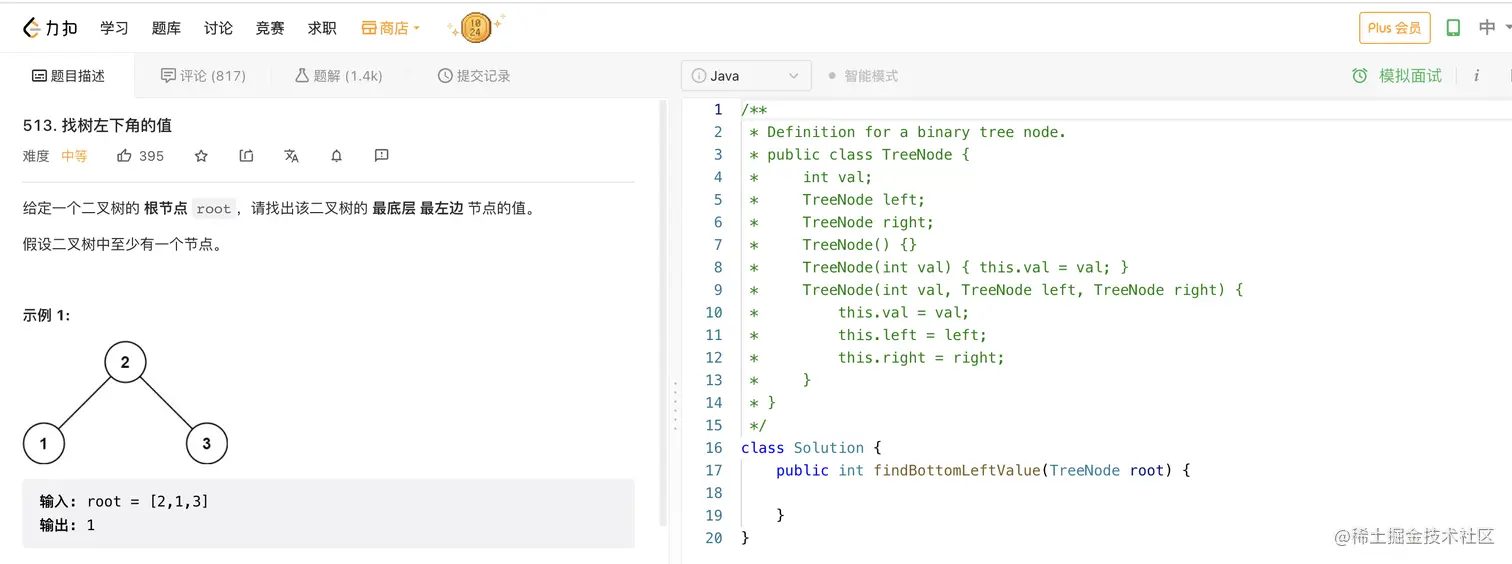Click line number 1 in the gutter

718,109
